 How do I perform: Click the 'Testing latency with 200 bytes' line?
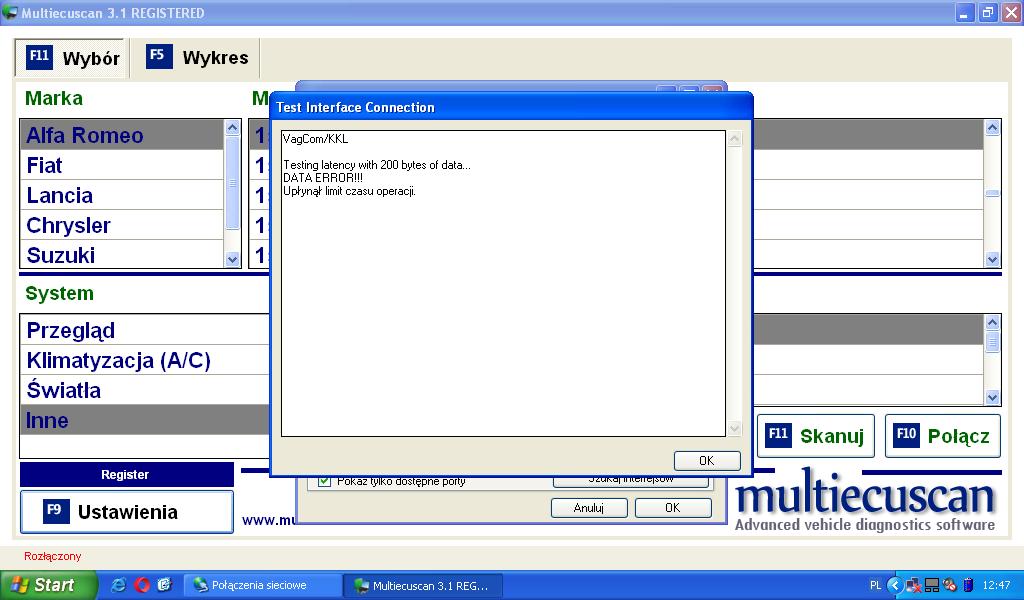point(376,165)
